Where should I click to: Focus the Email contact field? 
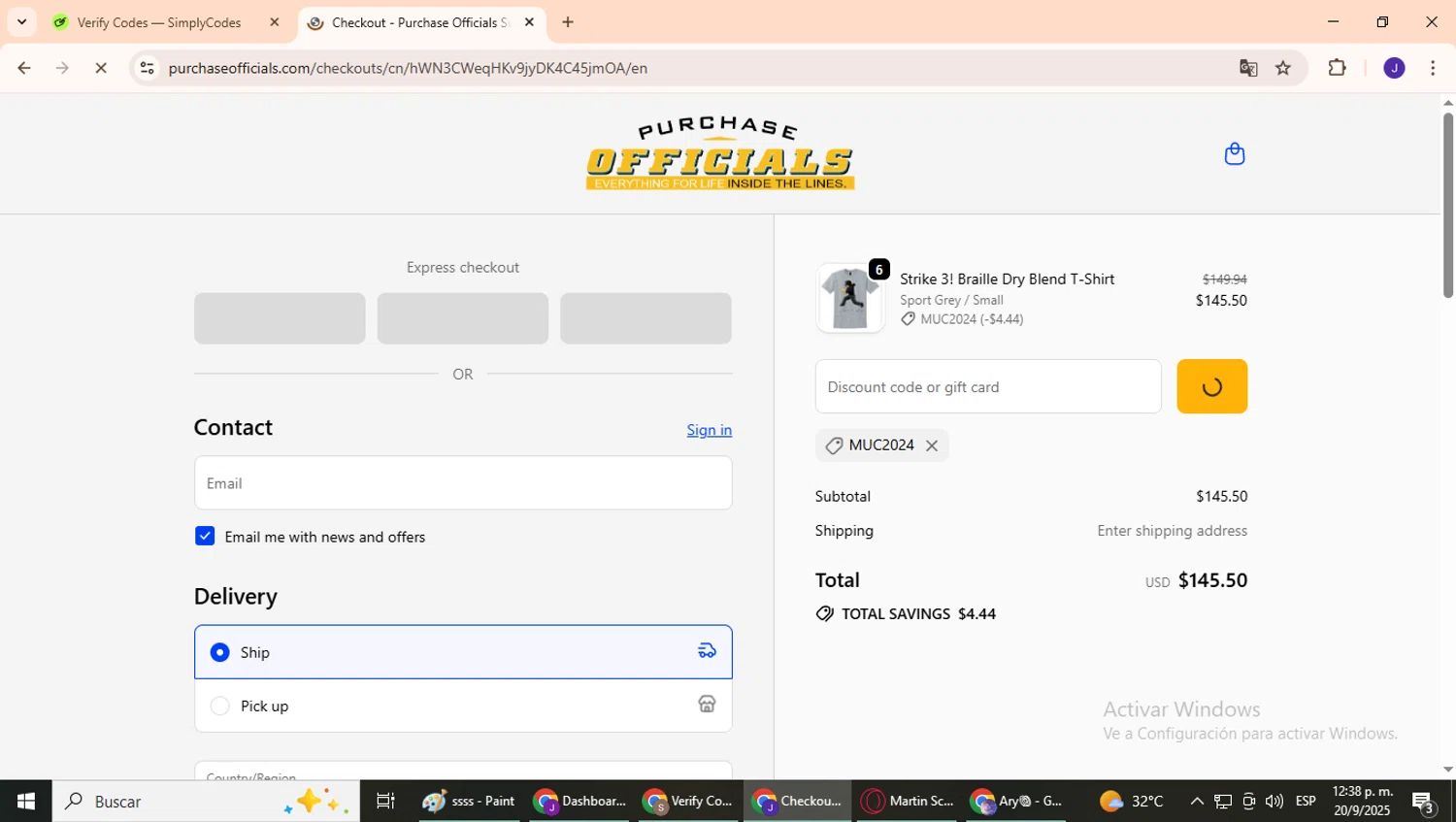click(x=463, y=482)
